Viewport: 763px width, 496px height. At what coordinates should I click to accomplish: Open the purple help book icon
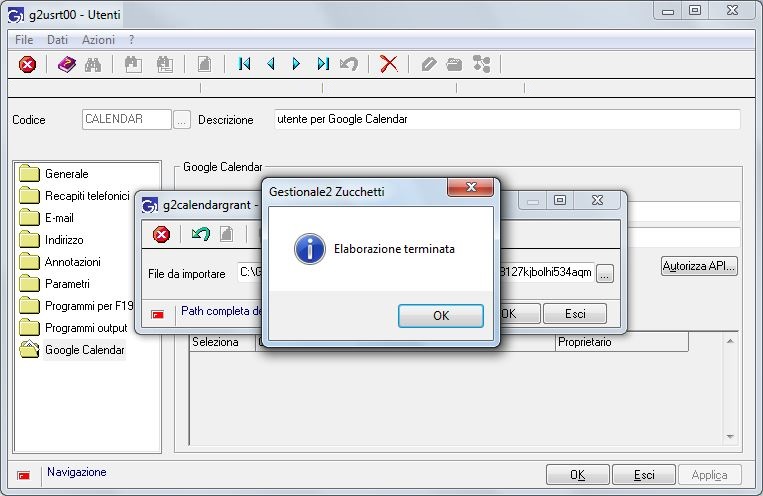67,64
